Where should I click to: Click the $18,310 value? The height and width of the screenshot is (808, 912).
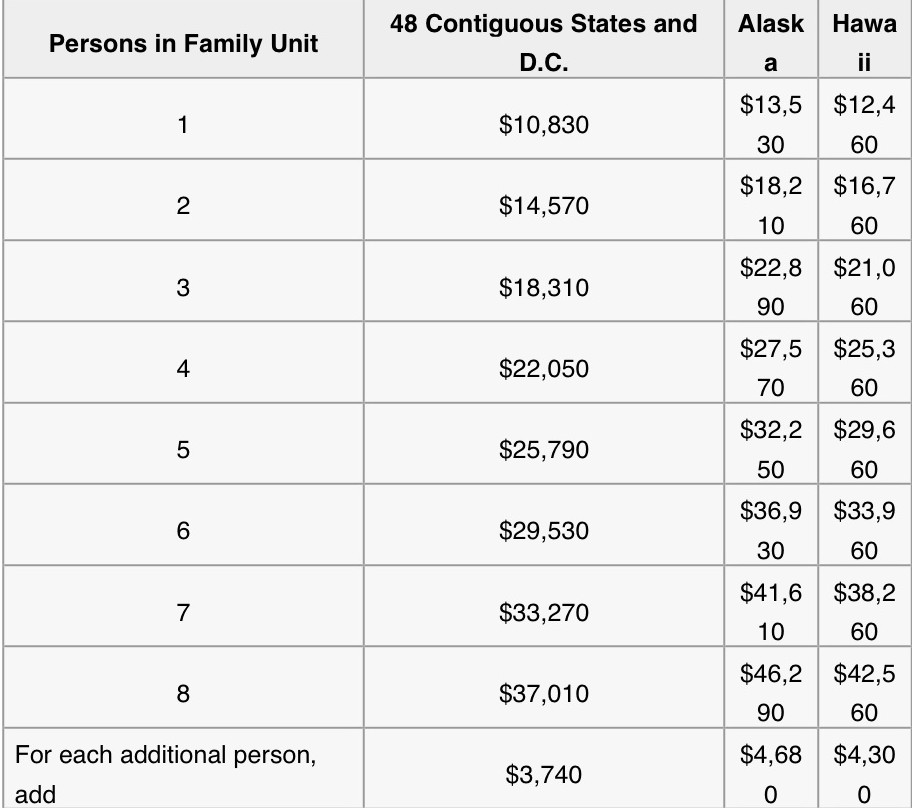click(x=544, y=288)
